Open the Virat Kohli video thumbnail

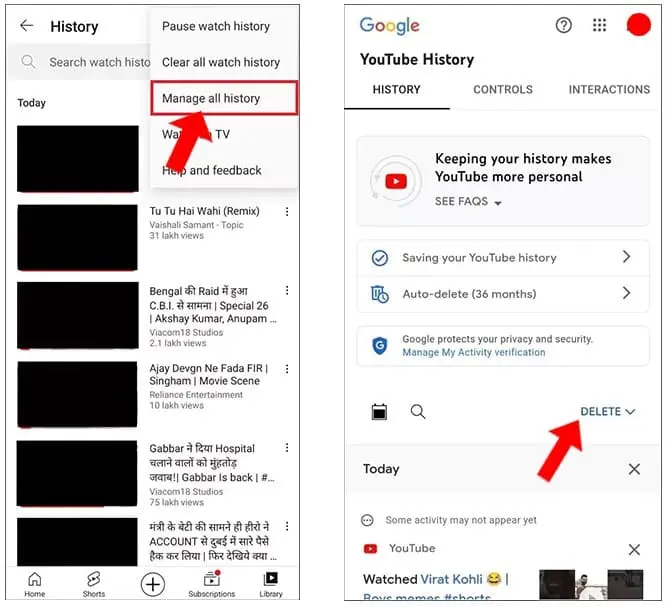tap(591, 584)
